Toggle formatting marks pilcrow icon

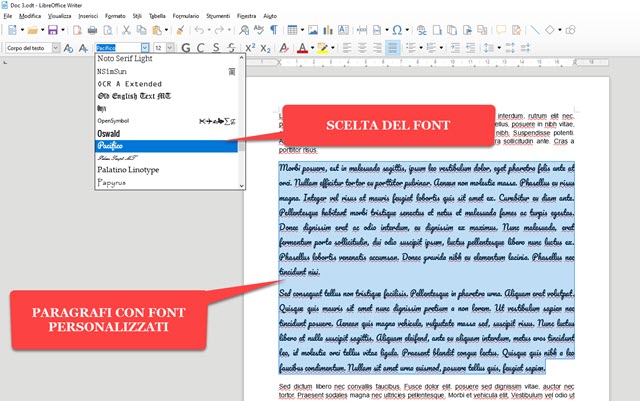tap(274, 30)
